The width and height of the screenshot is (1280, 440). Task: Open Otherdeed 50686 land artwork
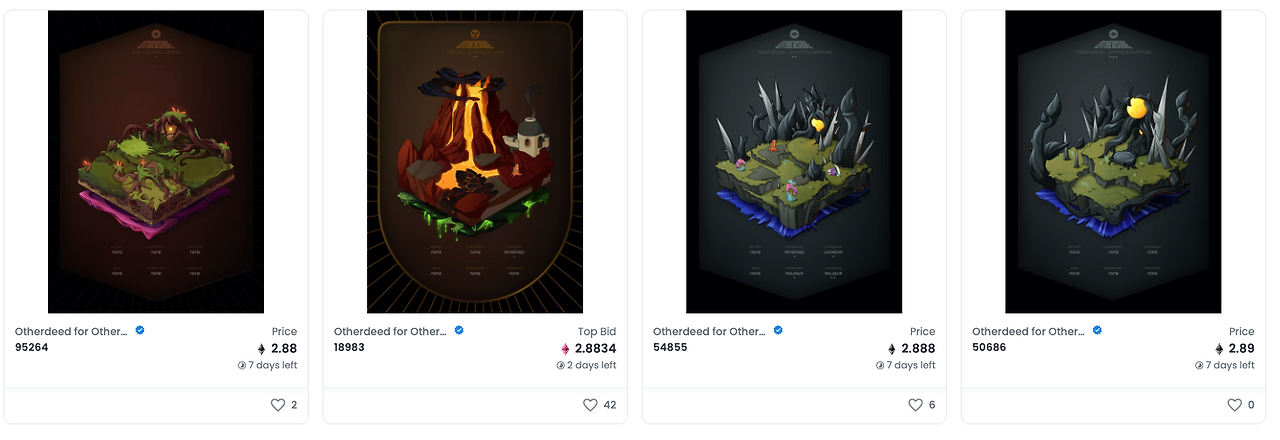(1113, 162)
